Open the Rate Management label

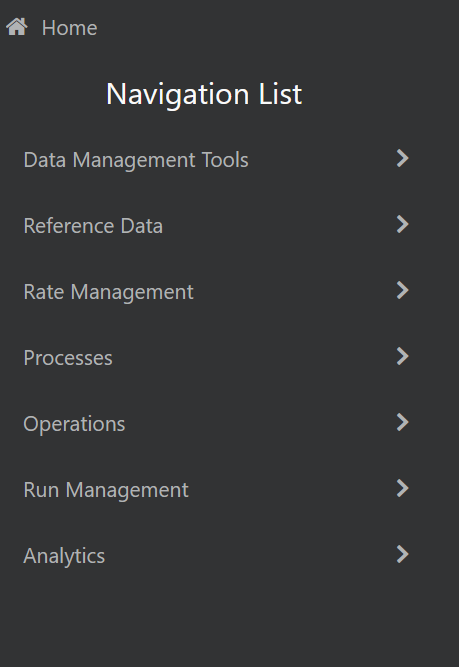108,292
